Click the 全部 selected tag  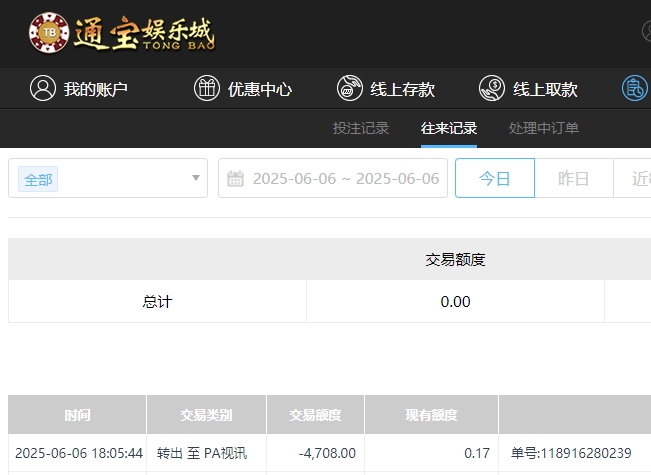pyautogui.click(x=38, y=179)
